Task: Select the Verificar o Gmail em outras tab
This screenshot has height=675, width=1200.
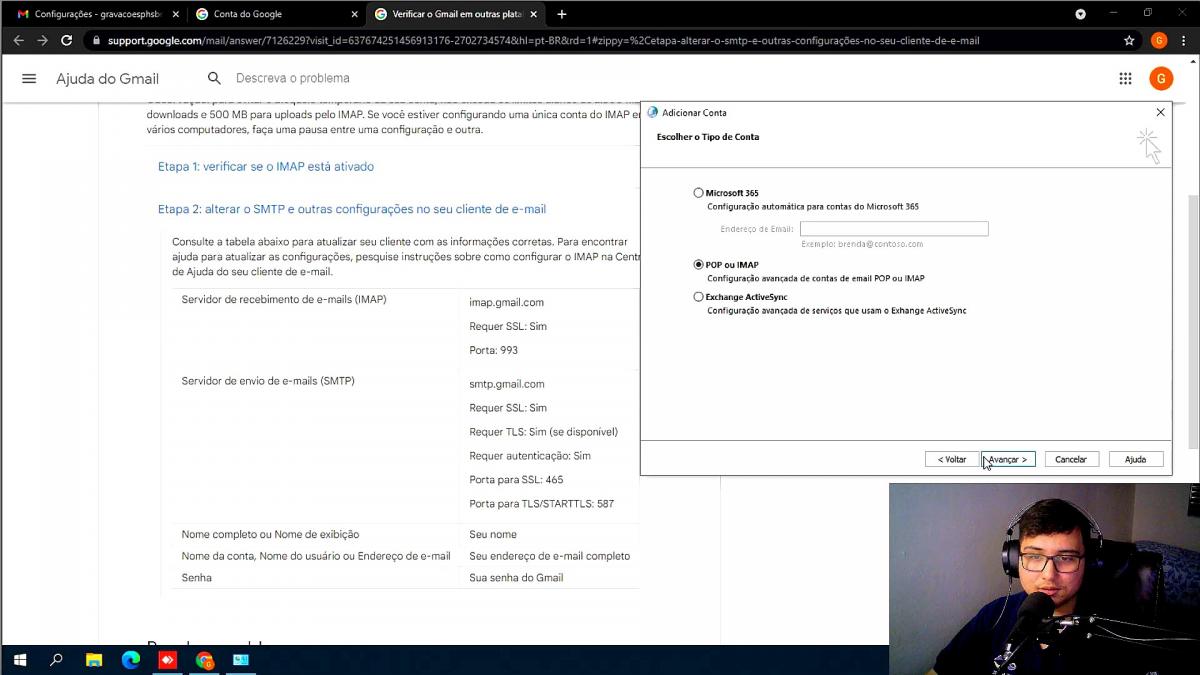Action: (455, 14)
